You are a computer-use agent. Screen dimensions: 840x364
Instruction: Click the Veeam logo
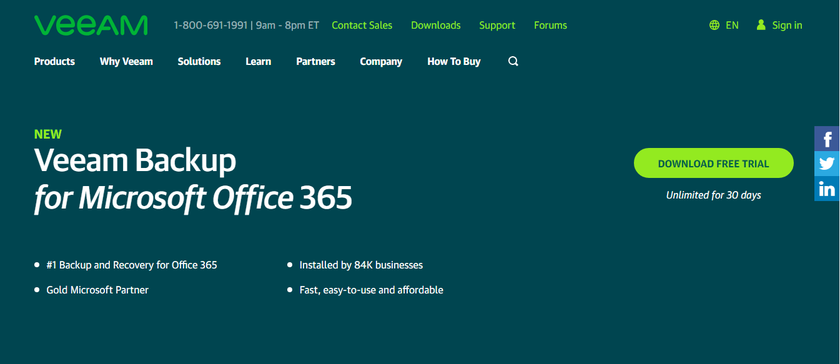pyautogui.click(x=91, y=25)
